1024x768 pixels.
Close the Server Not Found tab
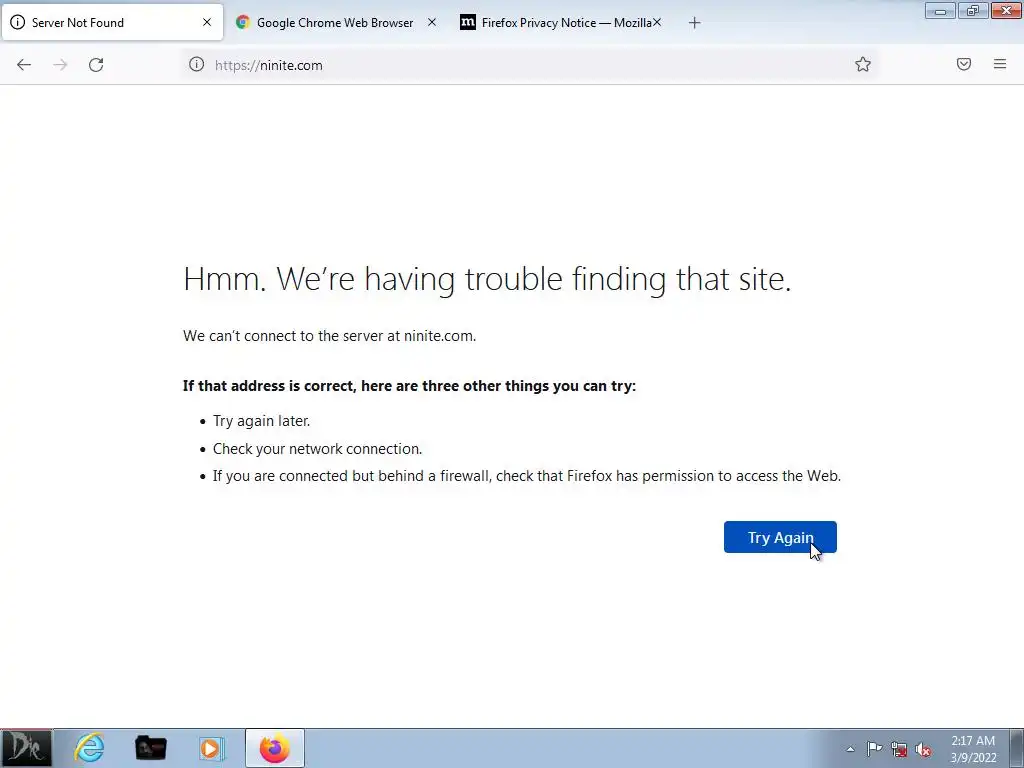point(207,22)
